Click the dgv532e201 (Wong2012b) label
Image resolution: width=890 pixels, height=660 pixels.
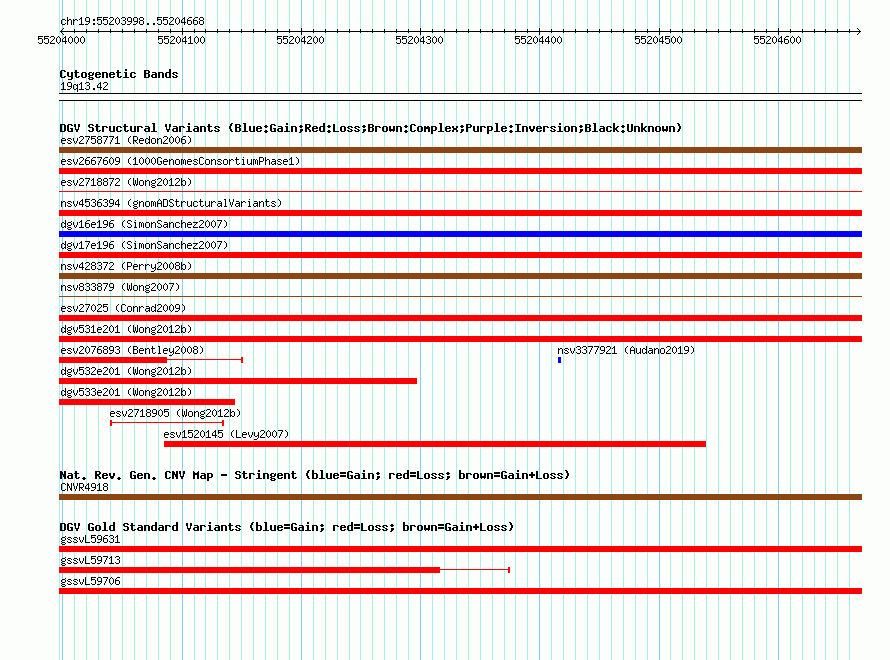click(x=126, y=371)
